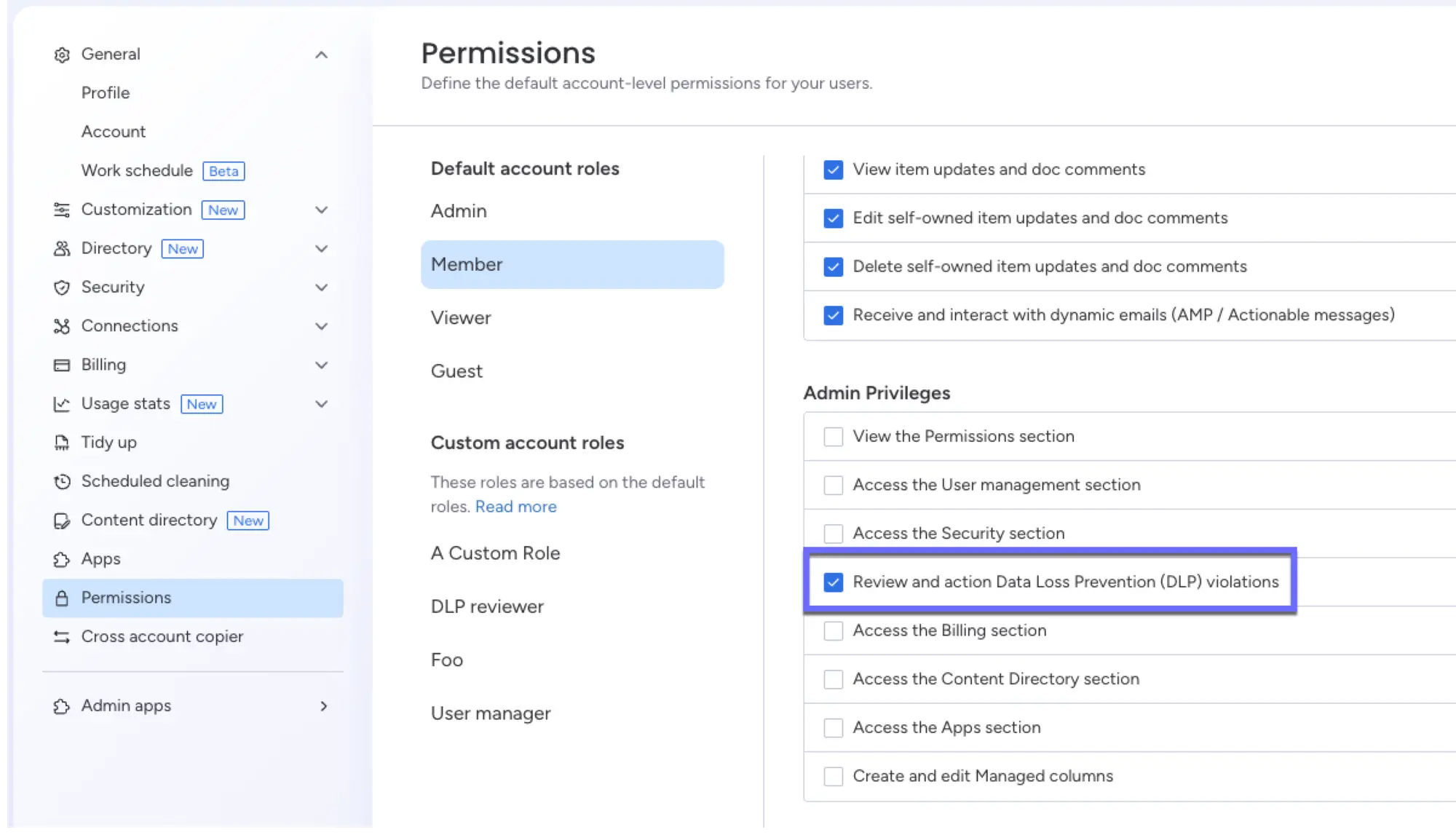Click the General gear icon
This screenshot has width=1456, height=835.
[x=62, y=55]
